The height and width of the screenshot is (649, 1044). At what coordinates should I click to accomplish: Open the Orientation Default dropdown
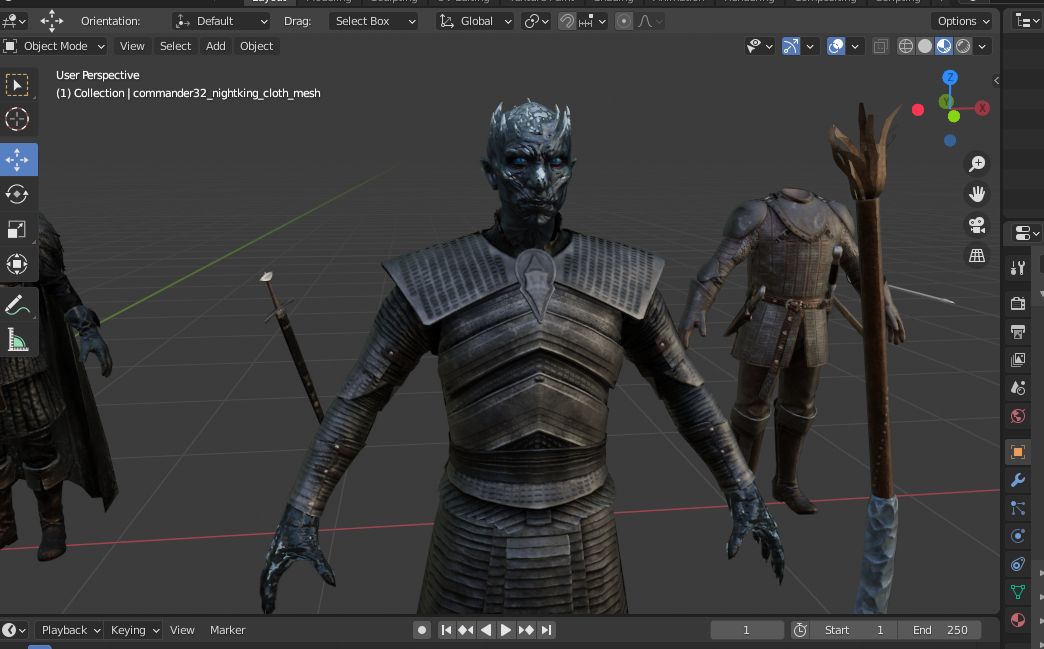click(x=221, y=21)
